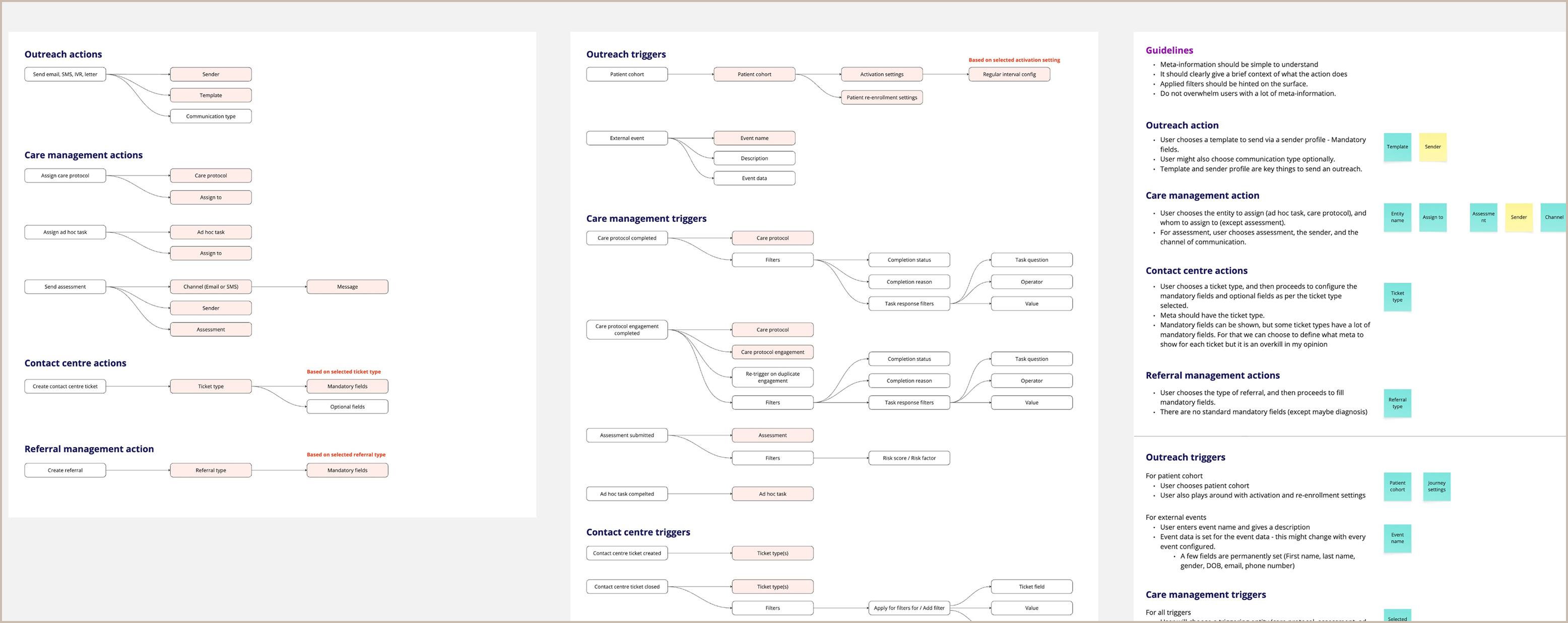Select the 'Create referral' node
This screenshot has width=1568, height=623.
(65, 470)
